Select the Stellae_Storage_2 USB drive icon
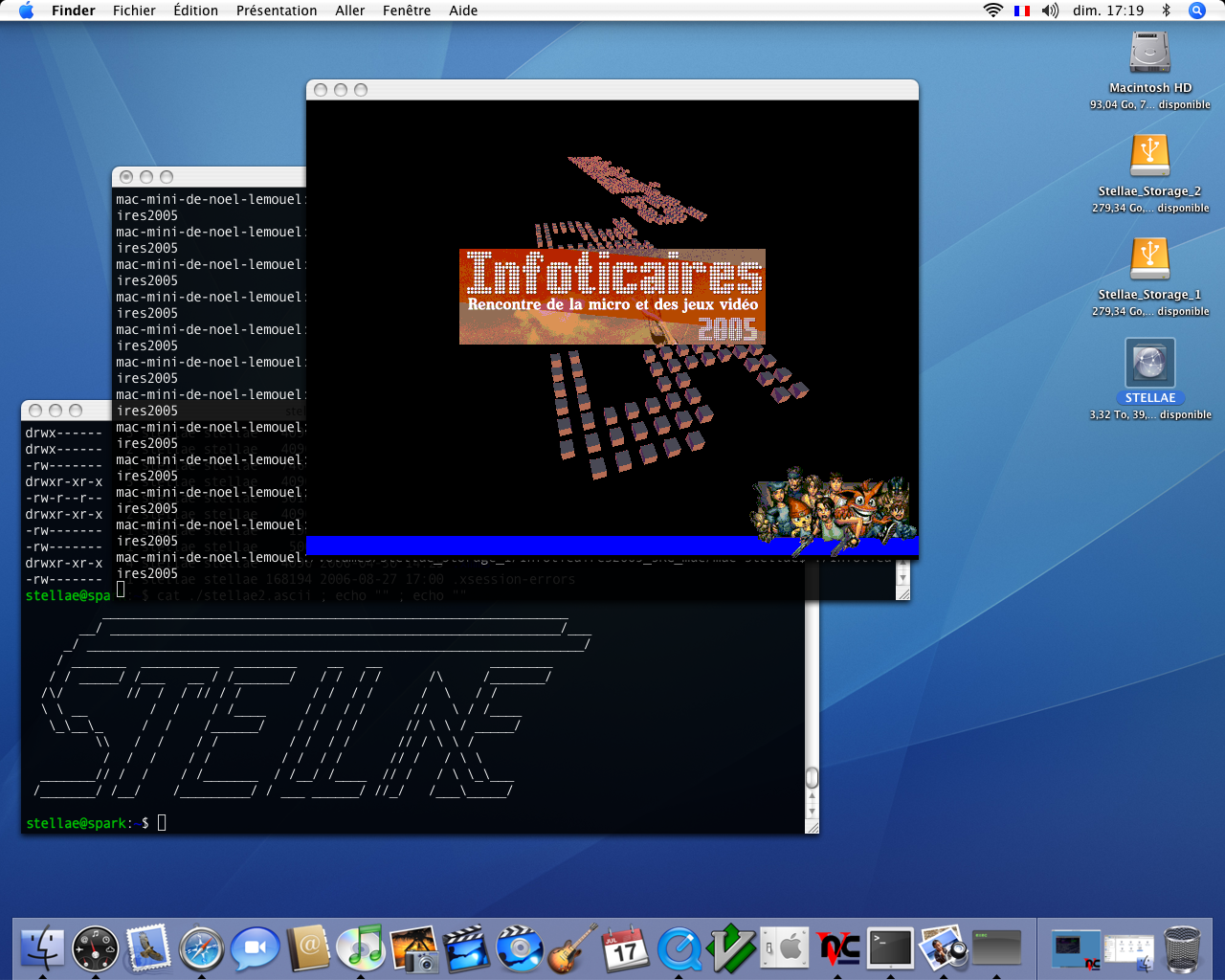The image size is (1225, 980). click(x=1149, y=155)
